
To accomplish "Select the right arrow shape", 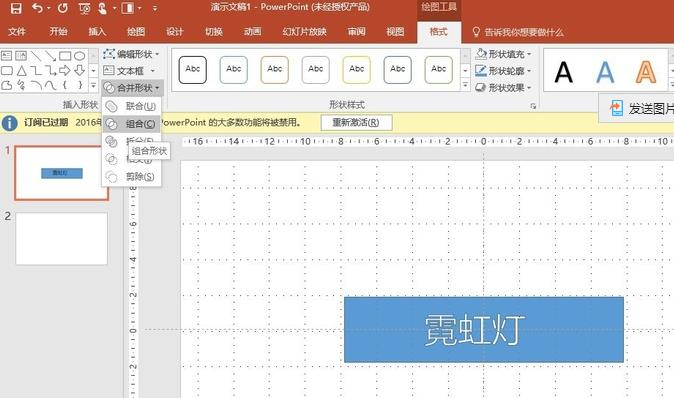I will tap(65, 70).
